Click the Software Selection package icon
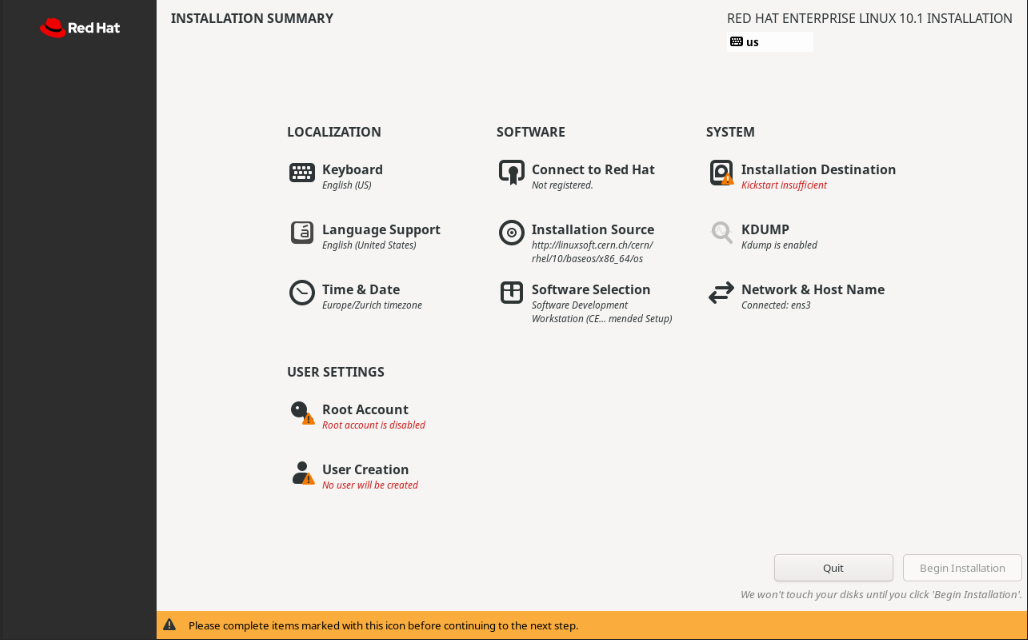Viewport: 1028px width, 640px height. 511,293
